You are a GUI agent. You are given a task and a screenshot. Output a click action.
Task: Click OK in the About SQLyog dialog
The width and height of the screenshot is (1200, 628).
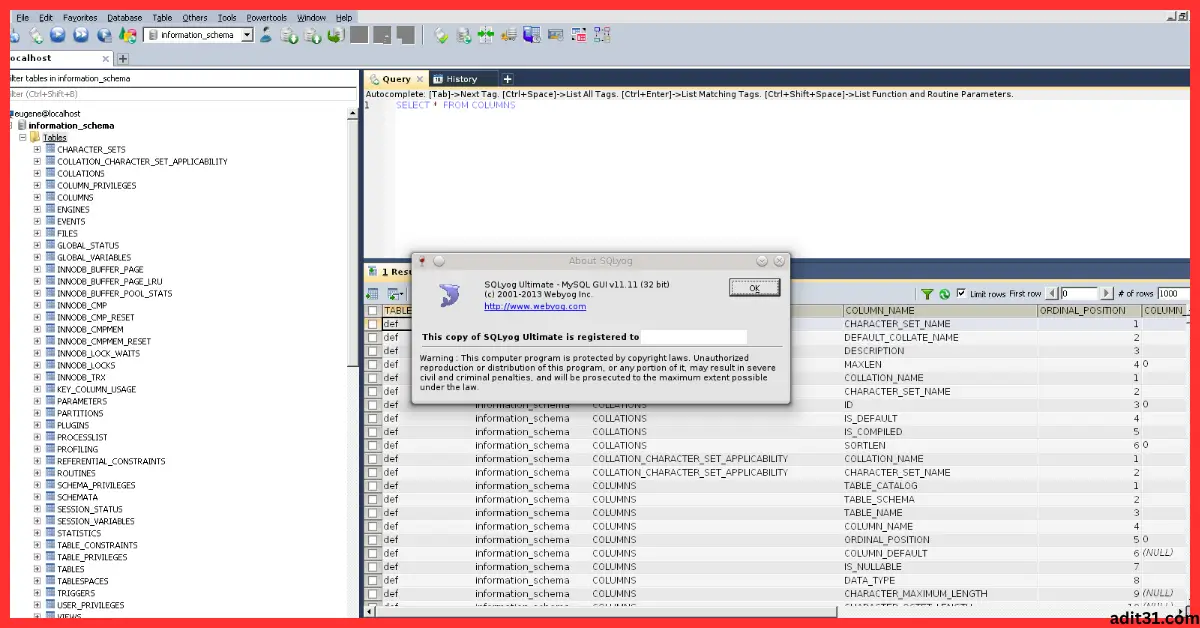click(755, 288)
